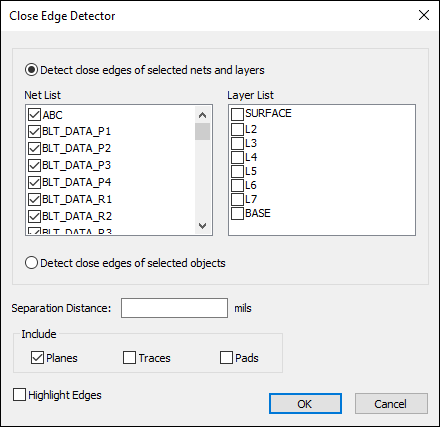Check the L4 layer checkbox
Viewport: 440px width, 427px height.
coord(237,157)
